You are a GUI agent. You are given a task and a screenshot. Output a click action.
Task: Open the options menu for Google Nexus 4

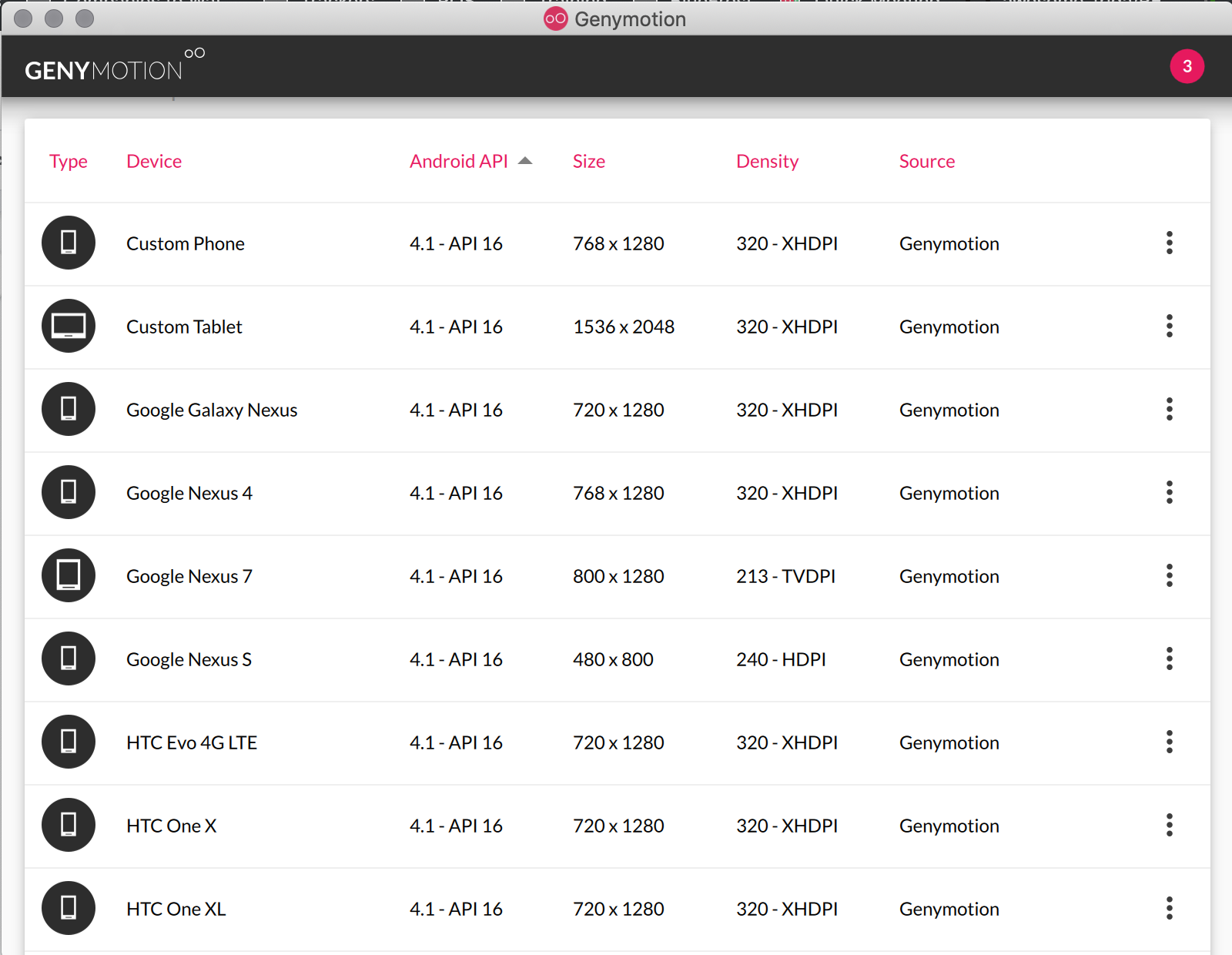1169,492
